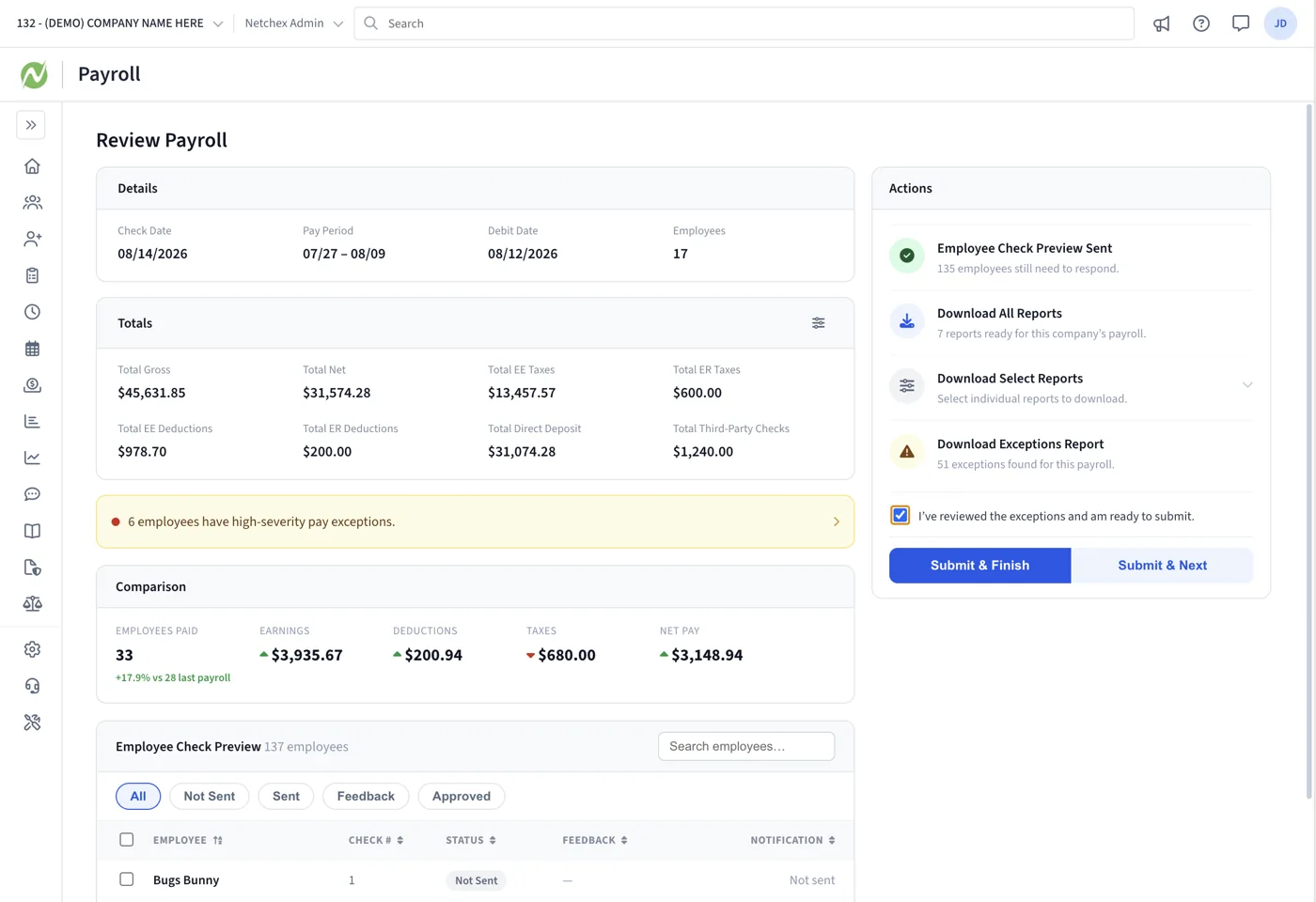Open the company name dropdown
1316x902 pixels.
(119, 23)
